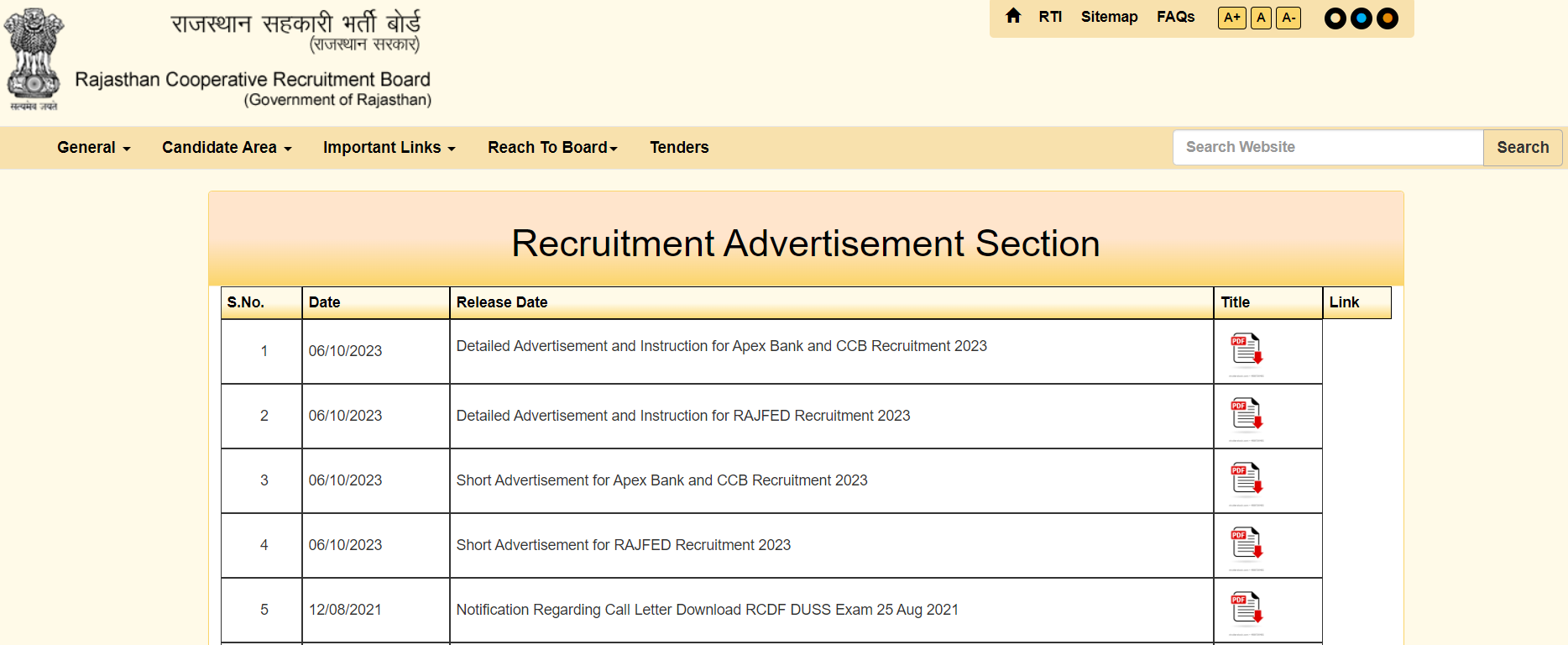
Task: Expand the Candidate Area dropdown
Action: [x=227, y=148]
